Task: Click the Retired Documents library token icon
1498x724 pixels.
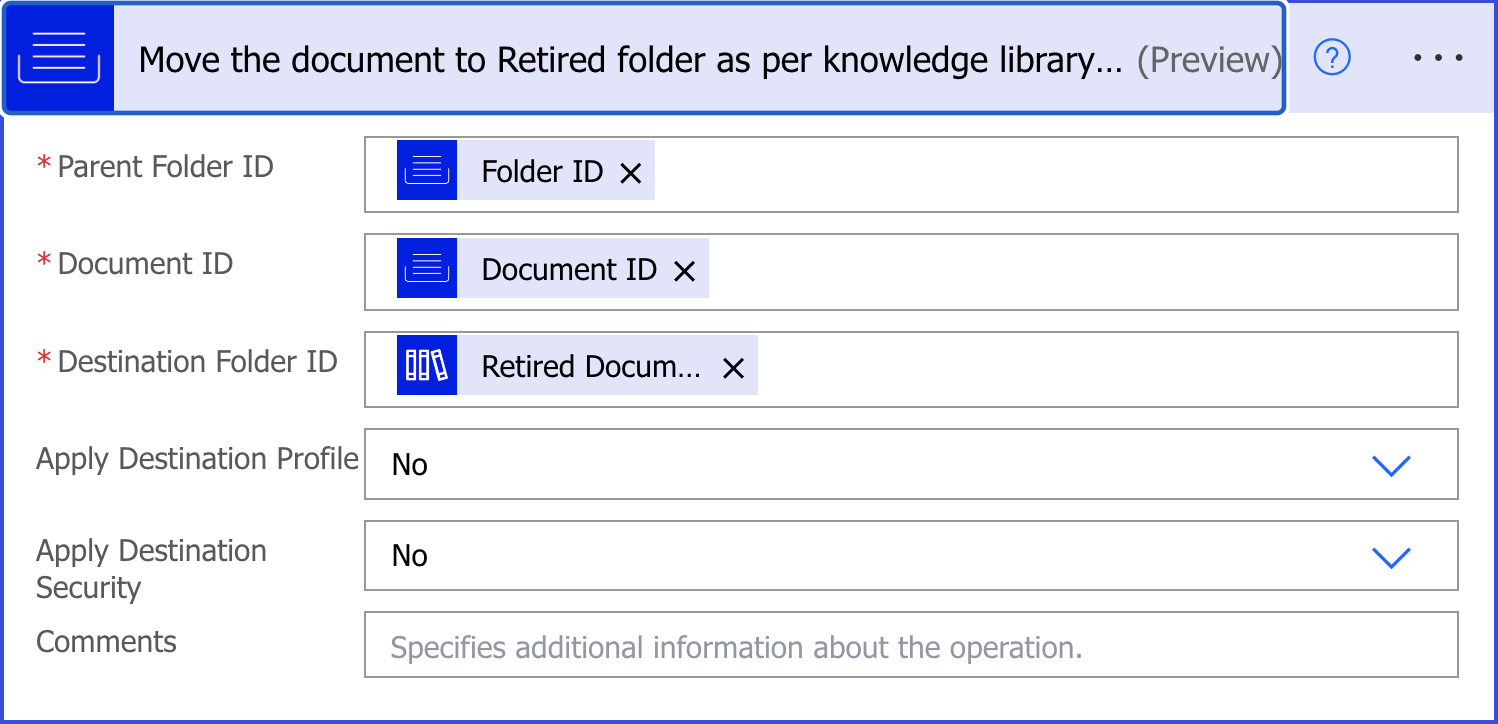Action: click(x=427, y=365)
